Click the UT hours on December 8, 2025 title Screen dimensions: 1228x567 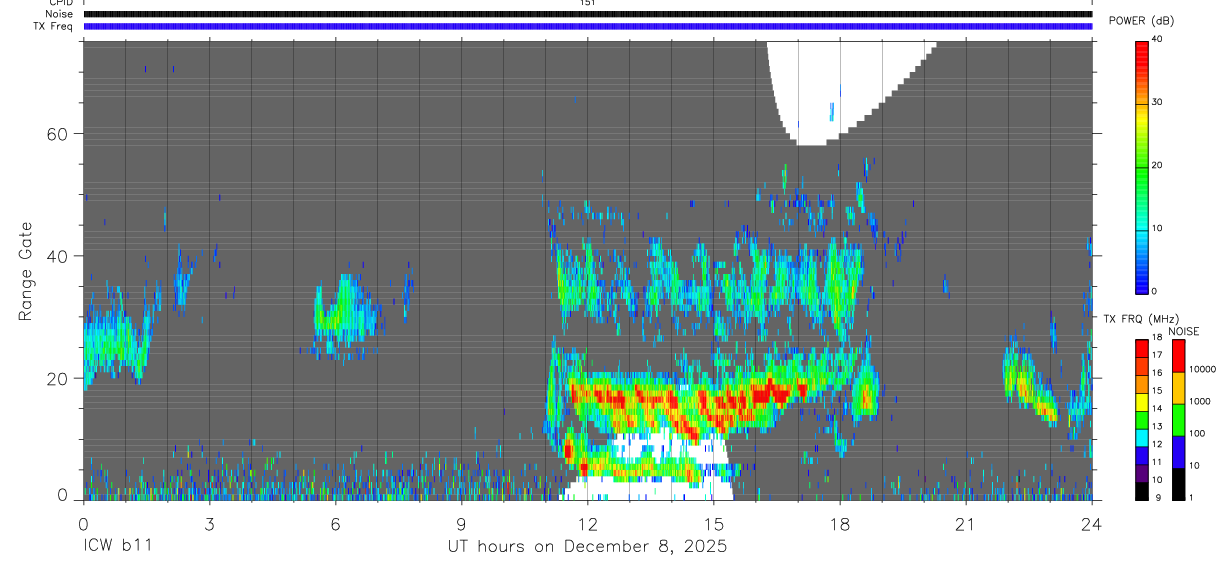point(586,547)
